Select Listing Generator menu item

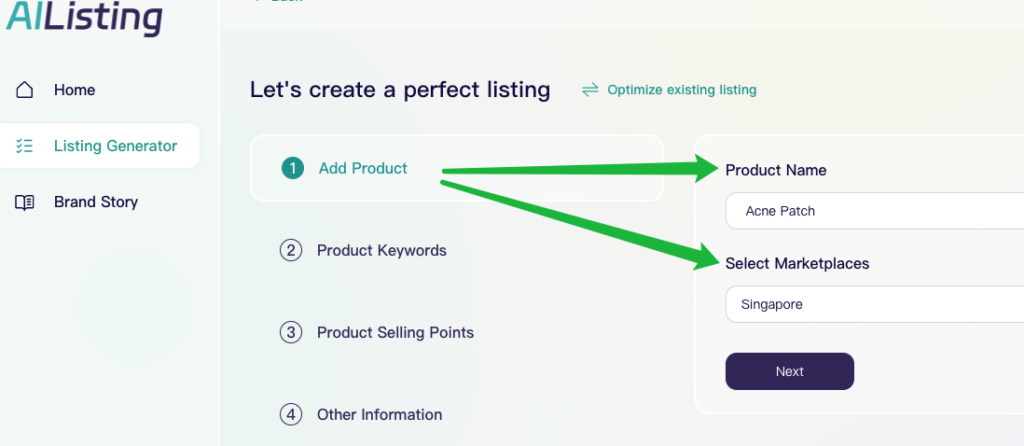coord(115,146)
